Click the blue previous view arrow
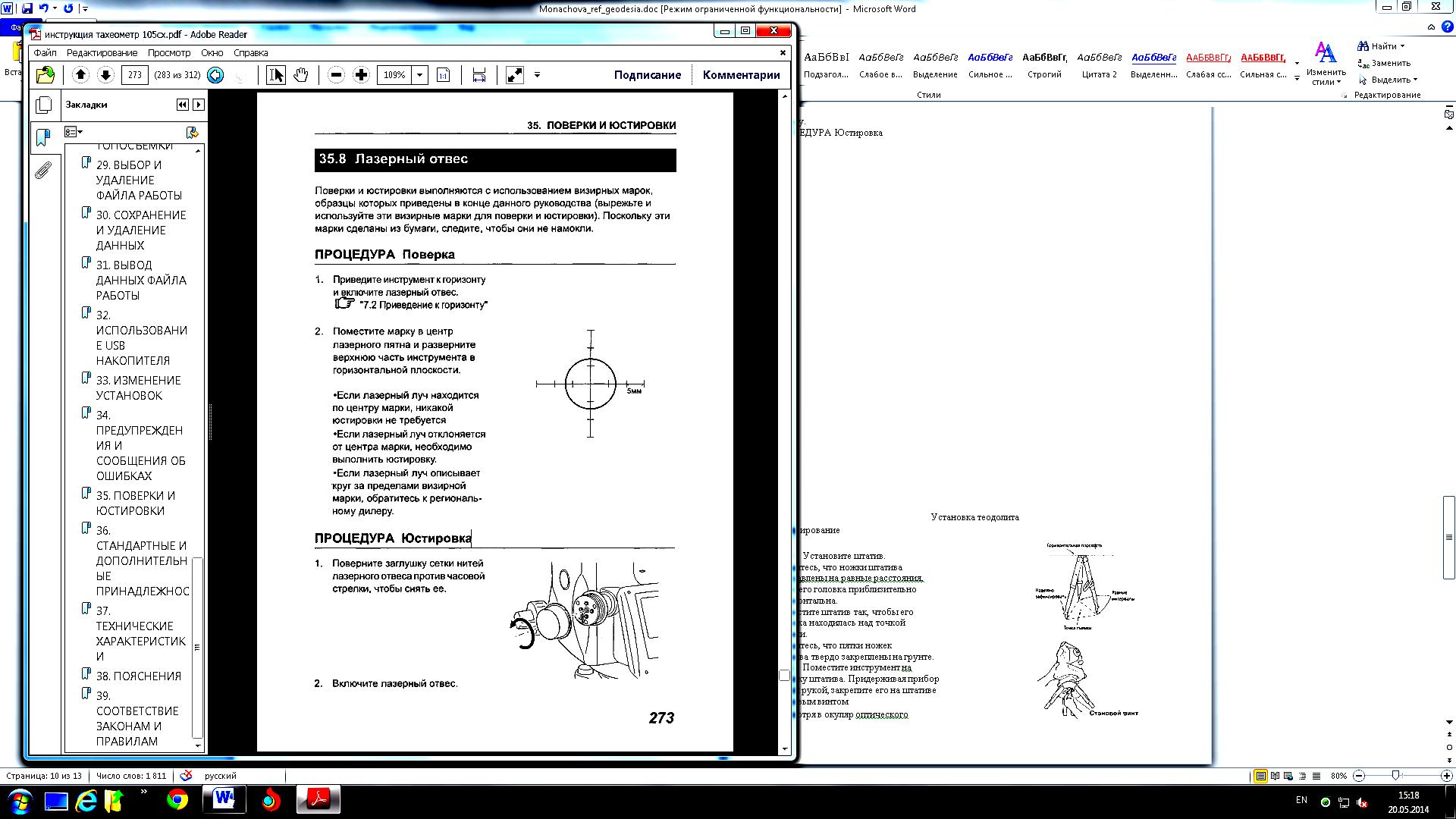Viewport: 1456px width, 819px height. [215, 74]
